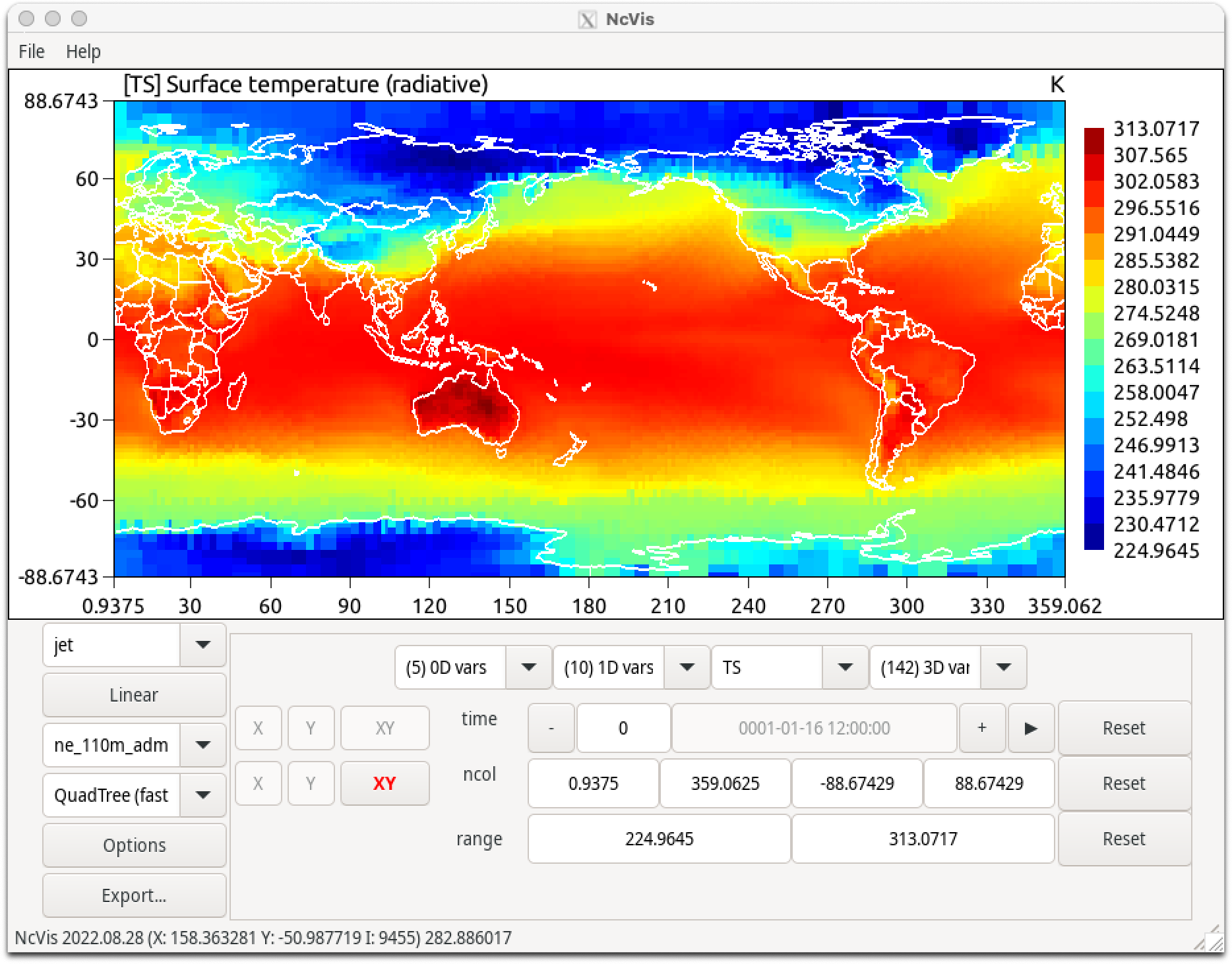Click the 224.9645 colorbar label
Viewport: 1232px width, 964px height.
(1156, 551)
